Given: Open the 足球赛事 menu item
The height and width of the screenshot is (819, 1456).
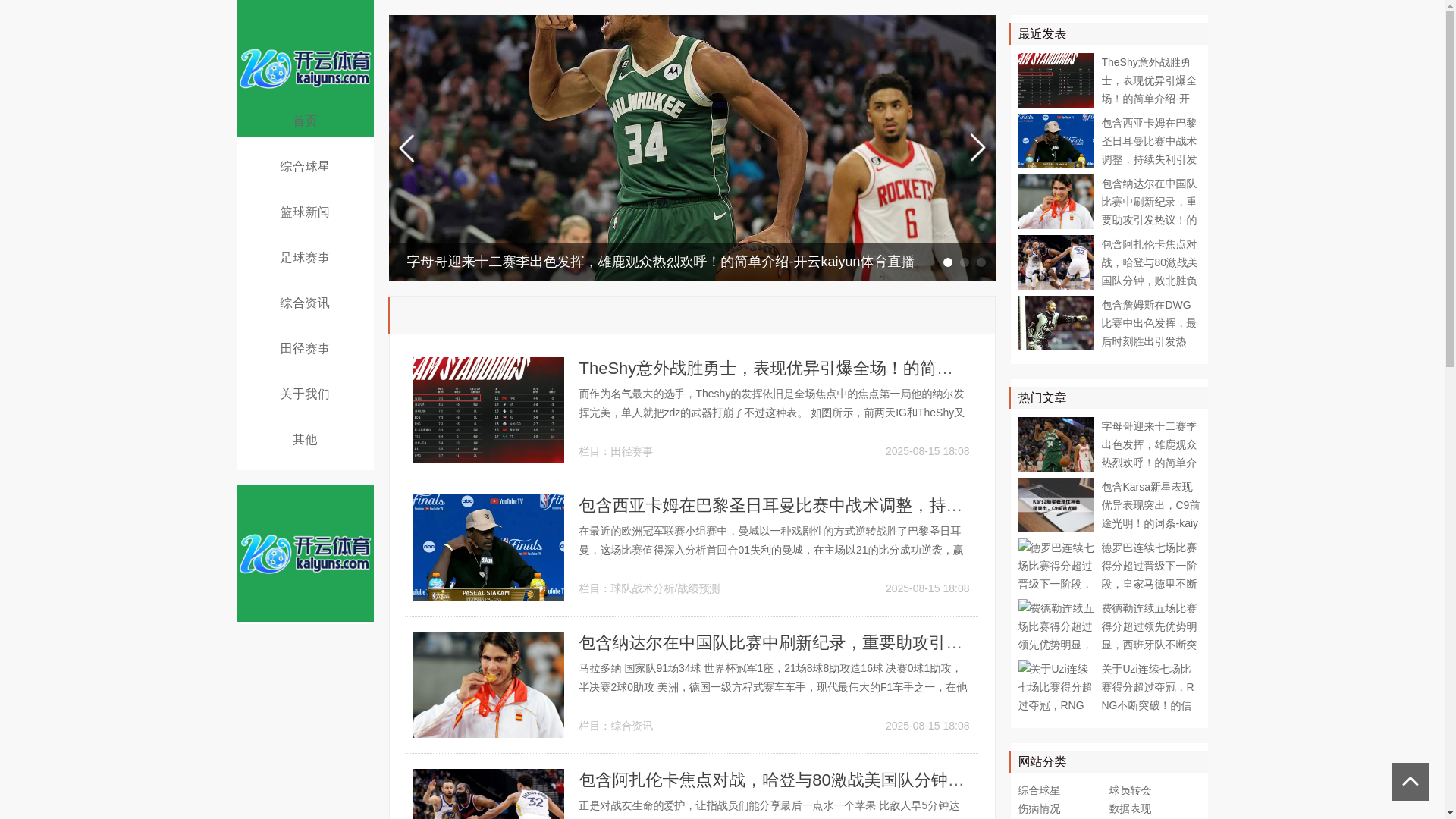Looking at the screenshot, I should point(305,258).
